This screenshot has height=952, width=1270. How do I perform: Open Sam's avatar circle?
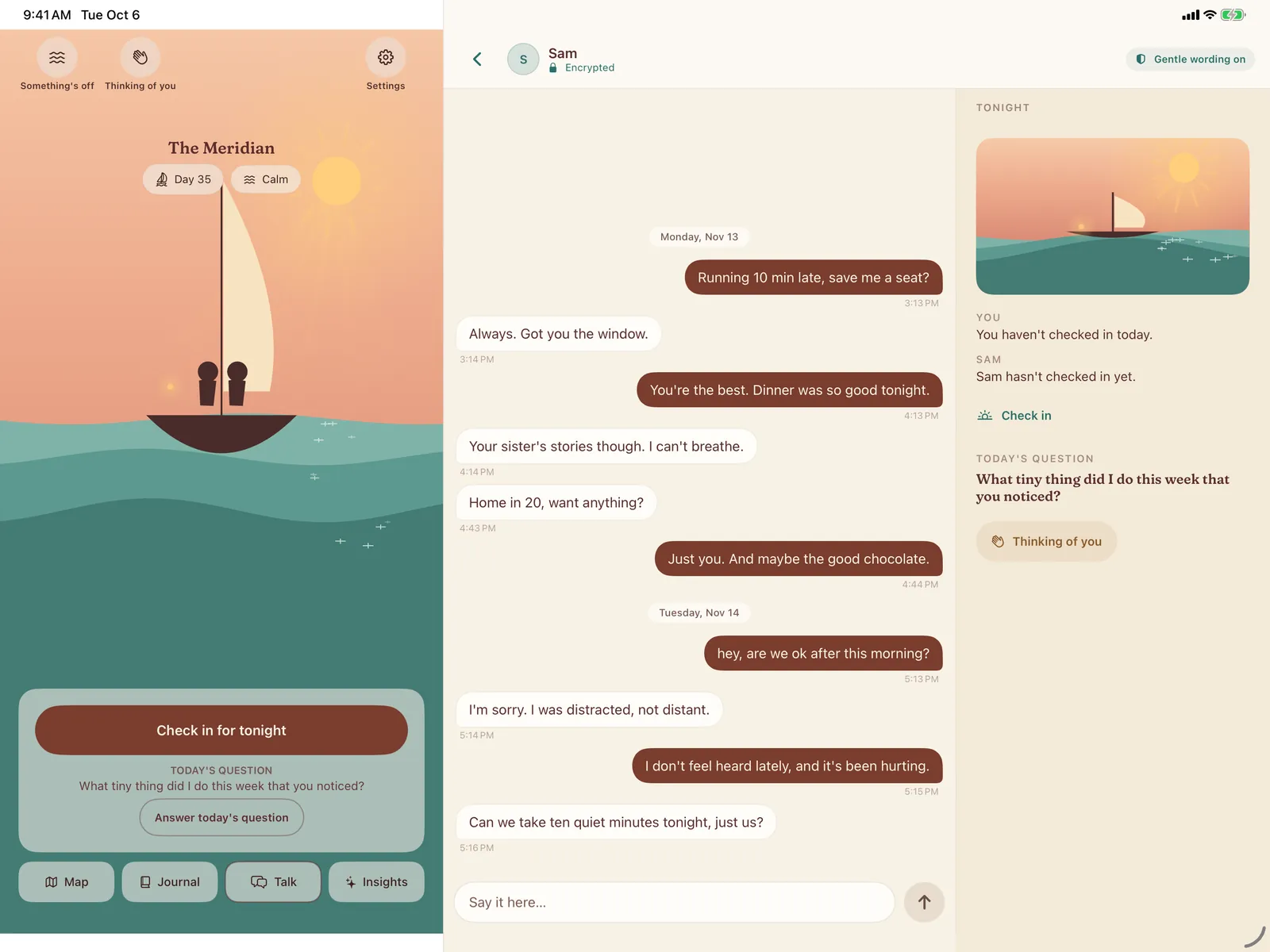(523, 59)
